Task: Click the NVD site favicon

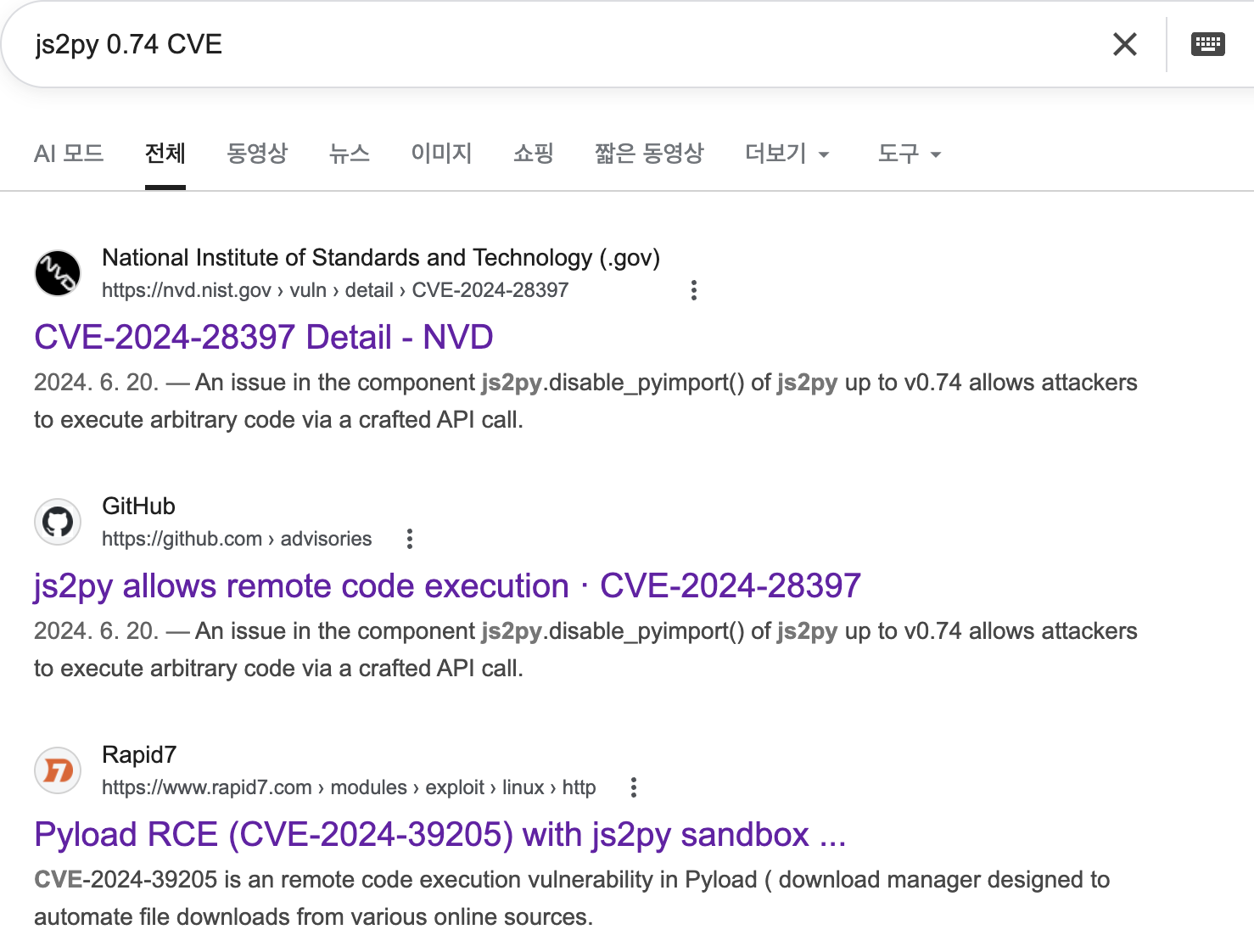Action: pos(58,273)
